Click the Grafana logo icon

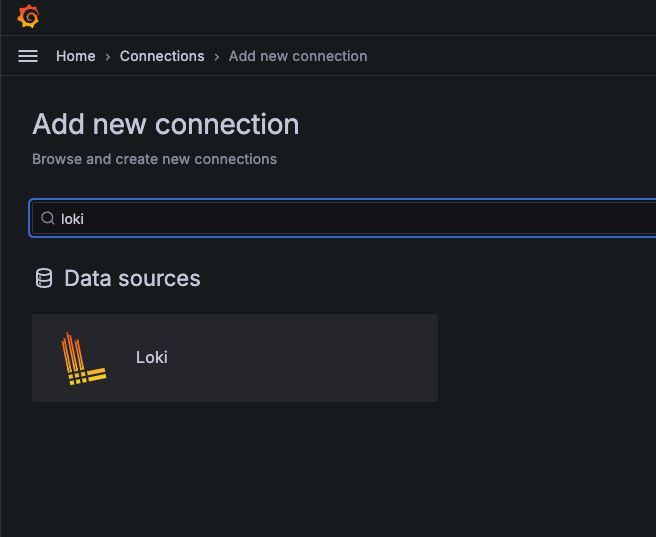(28, 17)
